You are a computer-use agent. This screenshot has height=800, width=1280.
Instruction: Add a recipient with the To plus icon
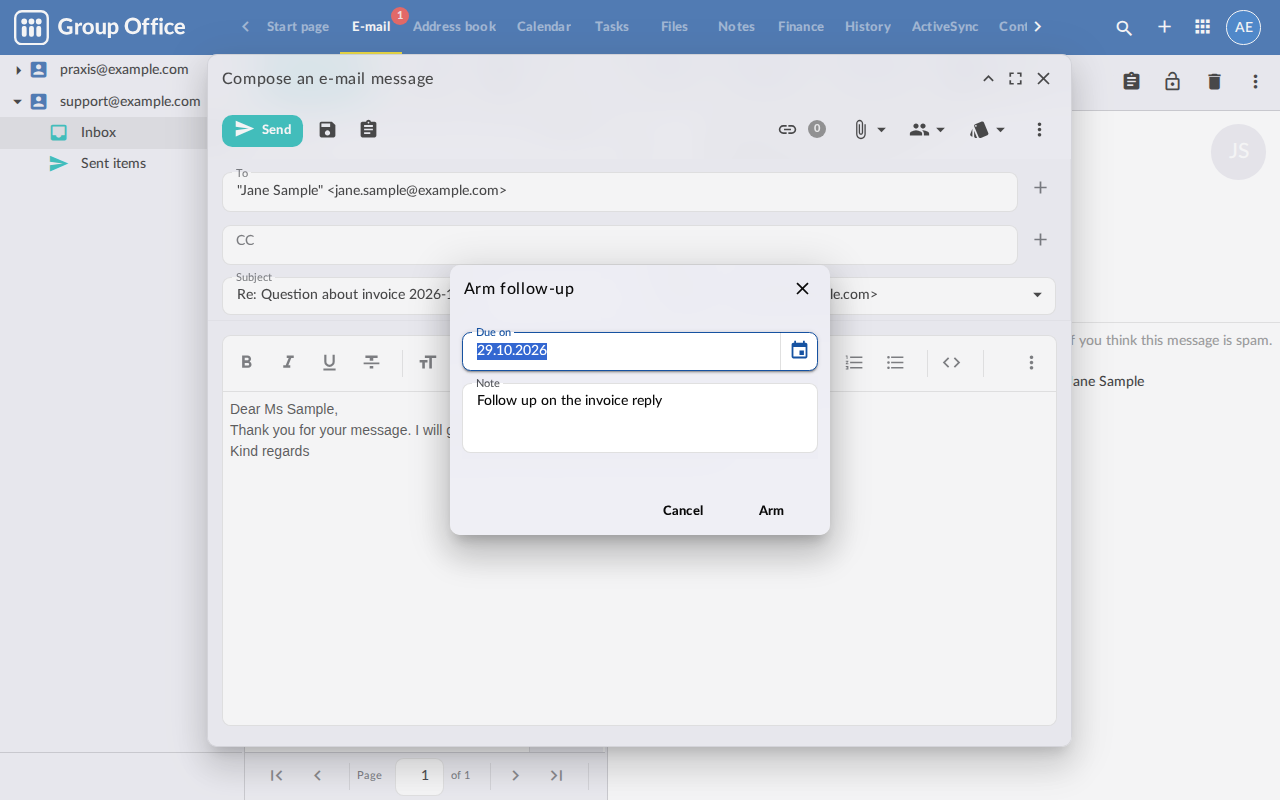[x=1040, y=188]
